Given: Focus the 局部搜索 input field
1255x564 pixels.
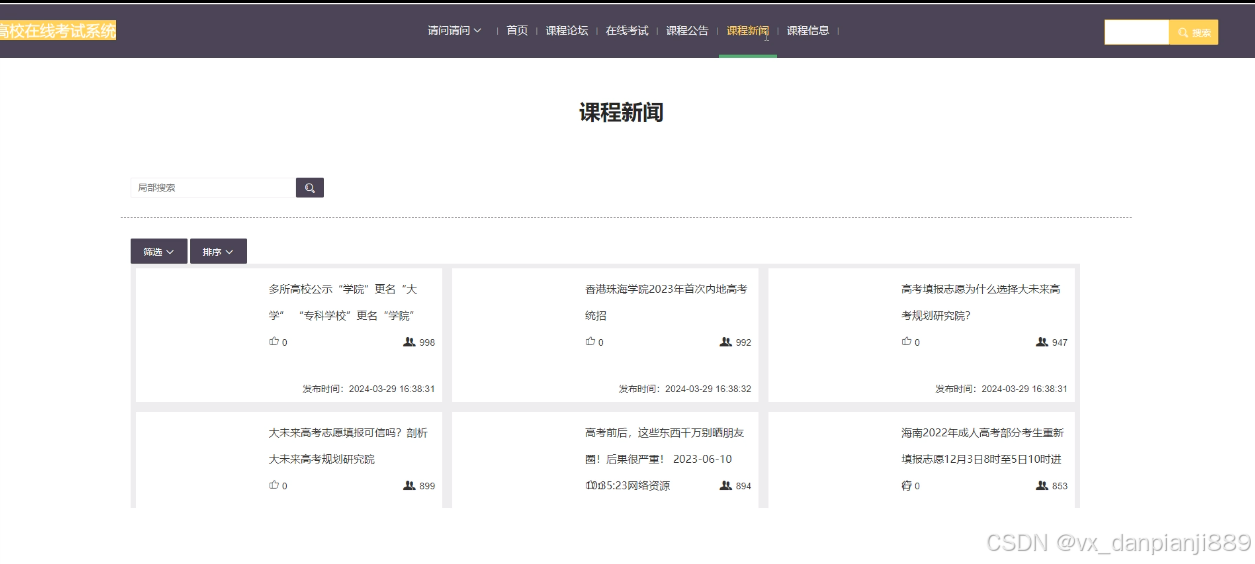Looking at the screenshot, I should pos(213,188).
